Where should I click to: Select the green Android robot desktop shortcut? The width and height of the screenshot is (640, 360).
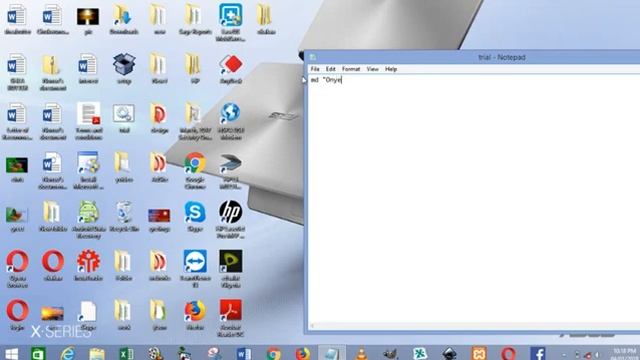[x=88, y=212]
